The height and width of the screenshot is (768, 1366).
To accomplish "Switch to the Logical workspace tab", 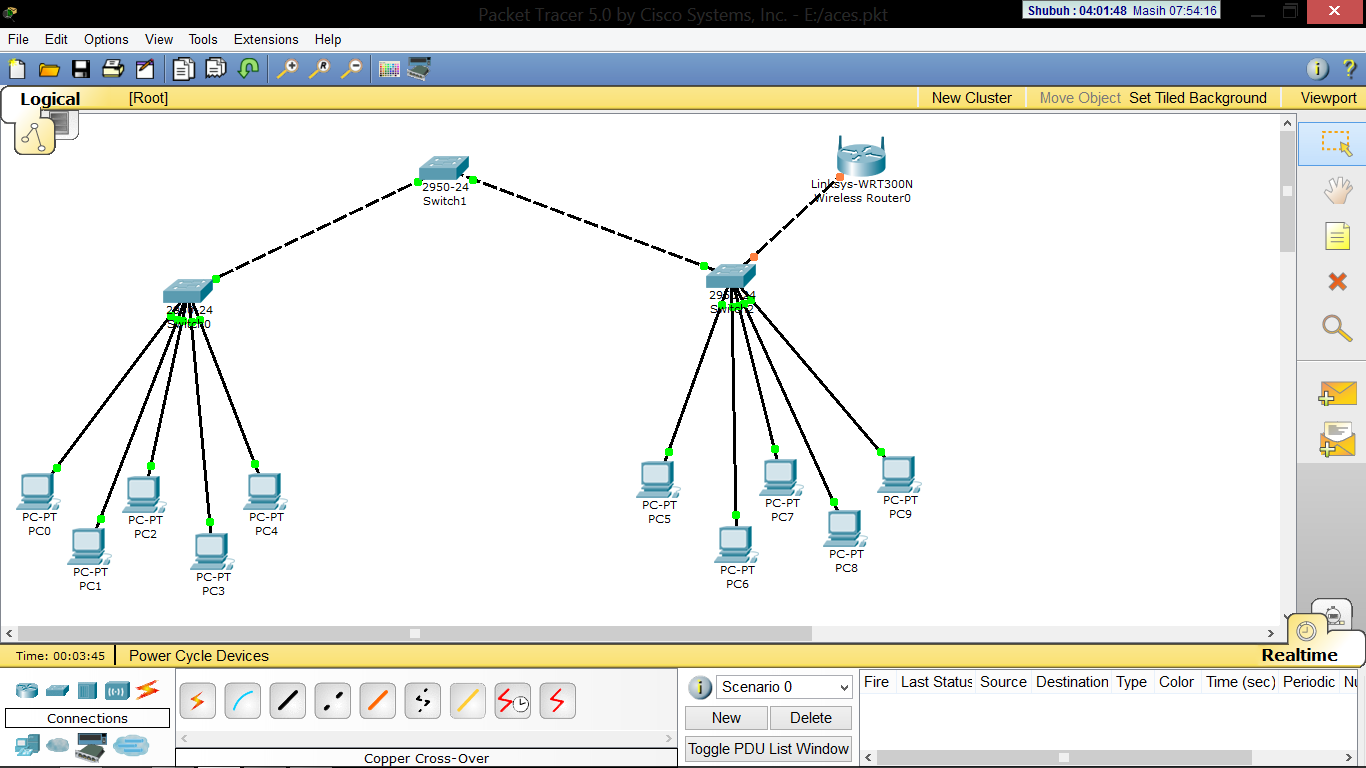I will click(x=50, y=99).
